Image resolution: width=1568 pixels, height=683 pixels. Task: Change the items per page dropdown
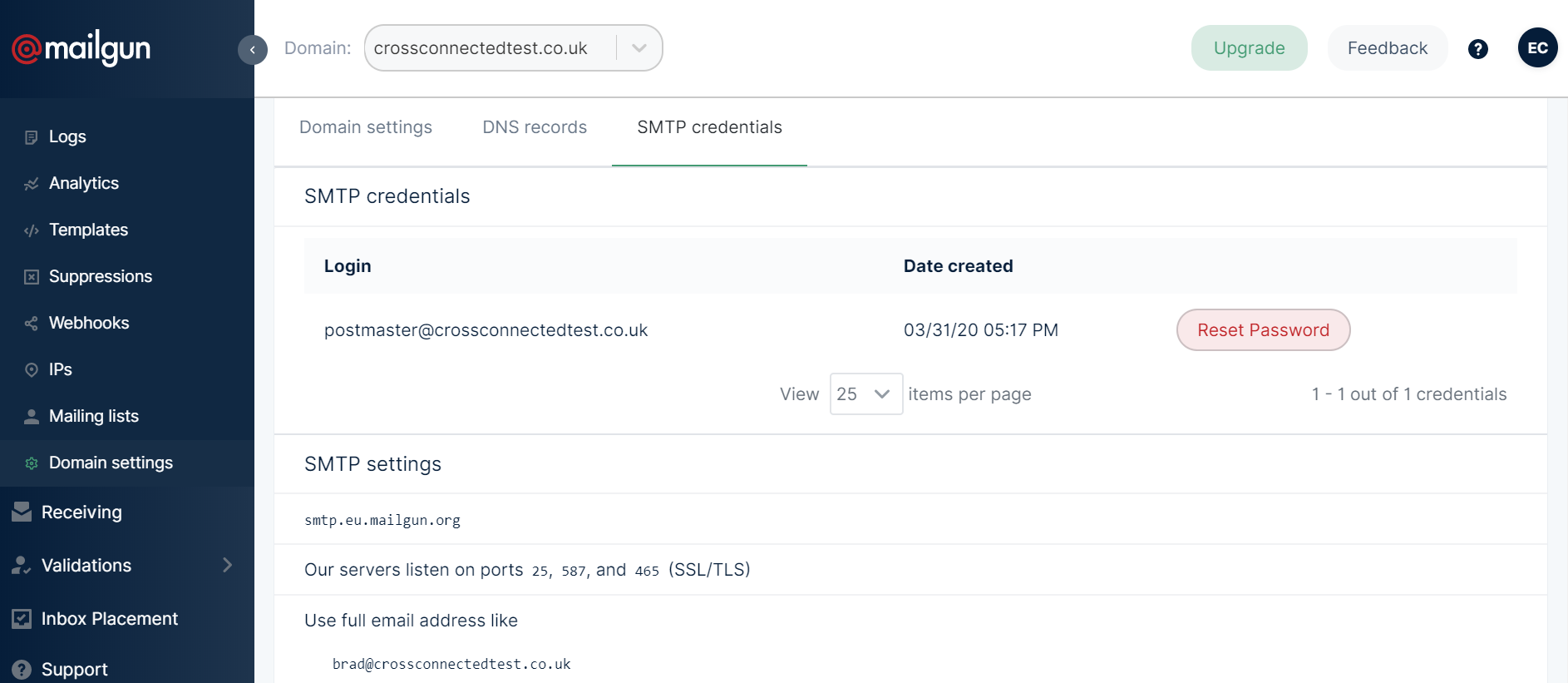(865, 394)
